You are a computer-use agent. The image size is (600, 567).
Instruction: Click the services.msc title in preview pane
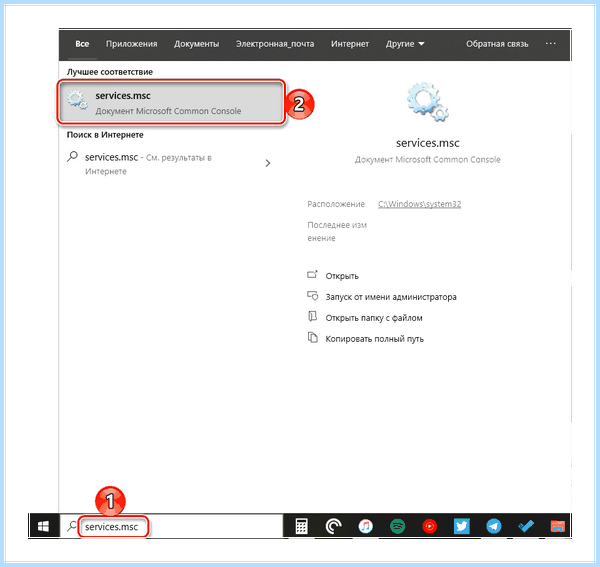click(x=427, y=143)
